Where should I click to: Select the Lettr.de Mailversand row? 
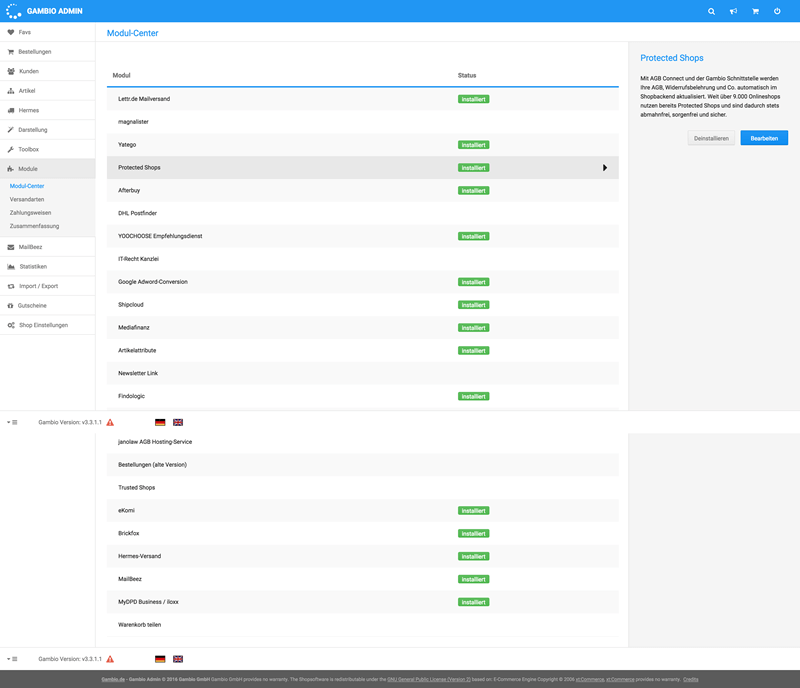(363, 99)
